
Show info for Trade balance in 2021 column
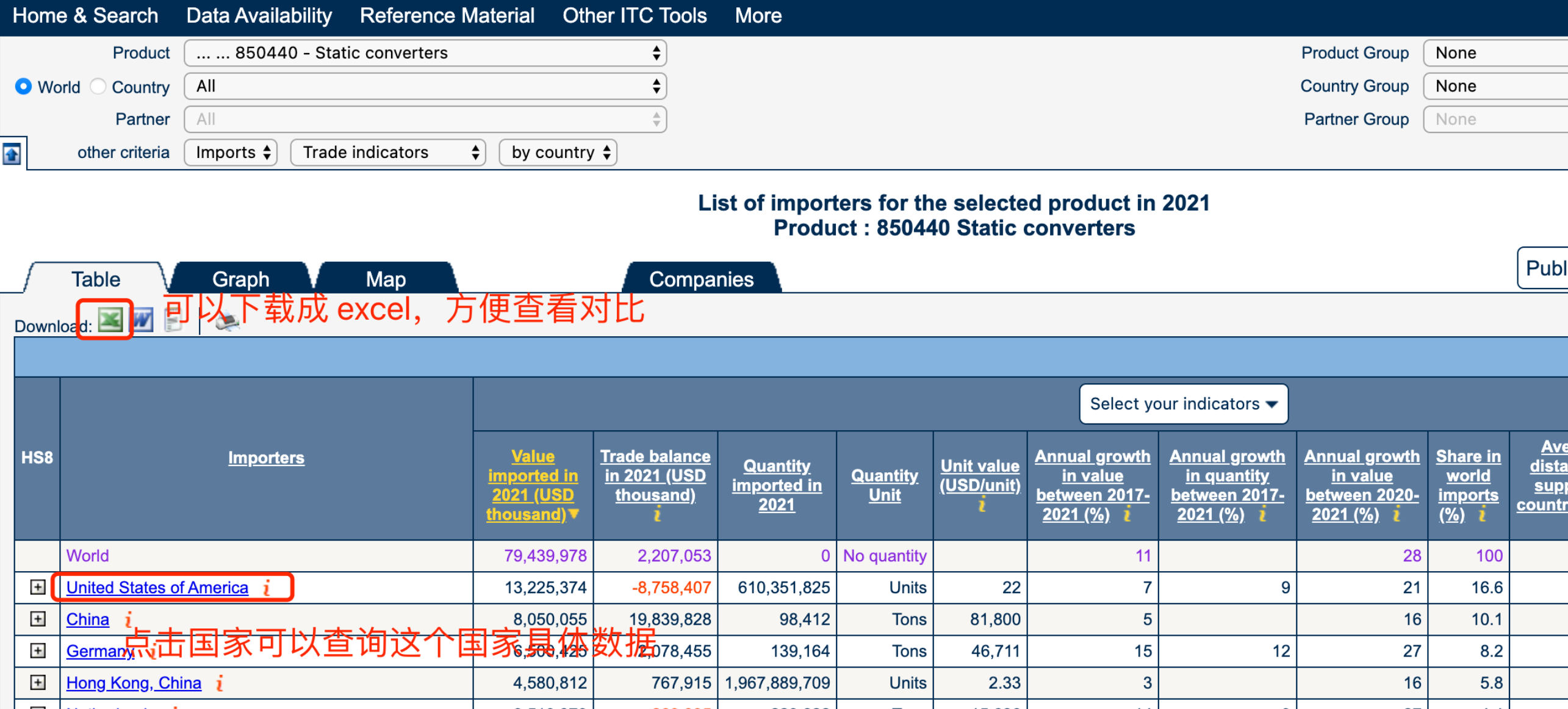(x=656, y=514)
